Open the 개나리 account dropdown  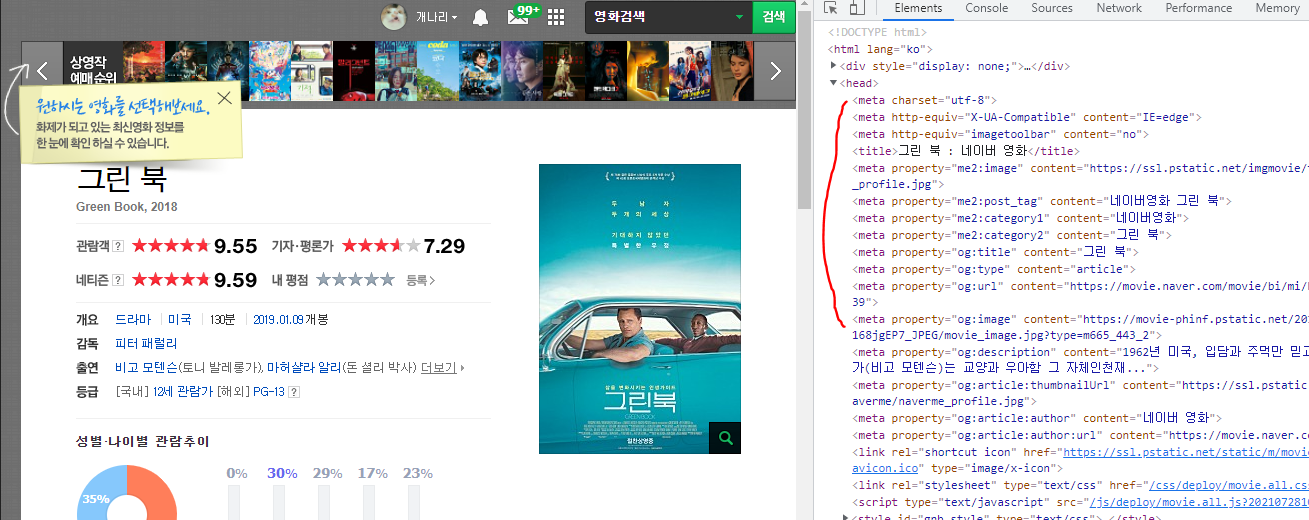click(437, 17)
